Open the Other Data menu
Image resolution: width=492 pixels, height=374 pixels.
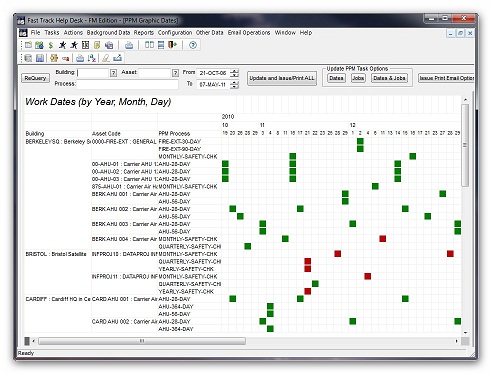pos(209,33)
